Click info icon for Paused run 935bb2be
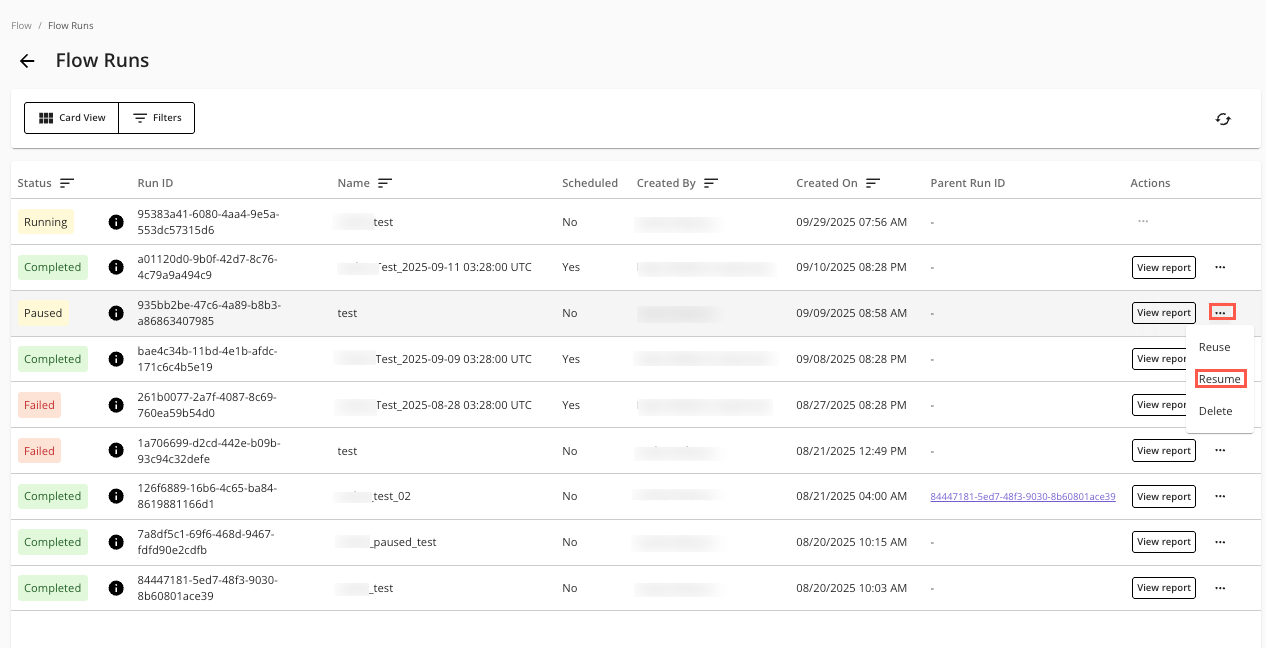 [116, 313]
